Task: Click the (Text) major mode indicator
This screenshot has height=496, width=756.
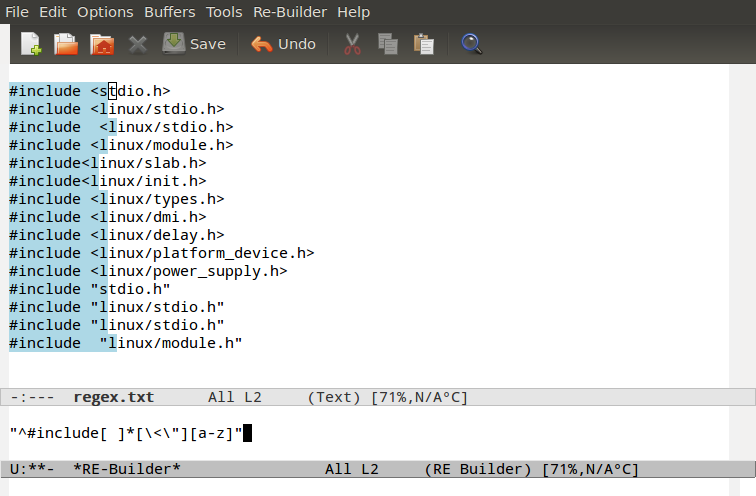Action: click(x=334, y=397)
